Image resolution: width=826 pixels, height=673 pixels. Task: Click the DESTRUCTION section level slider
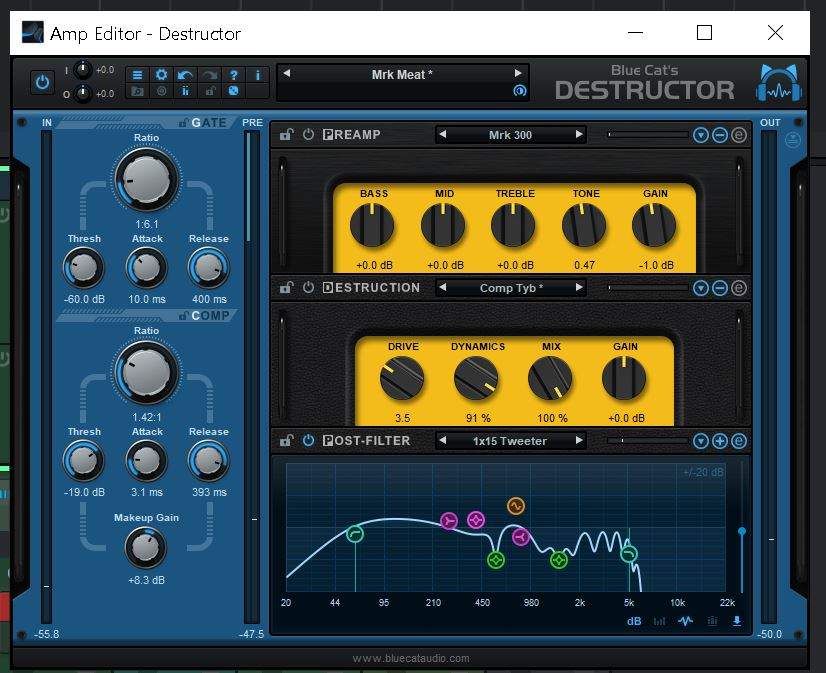point(647,288)
